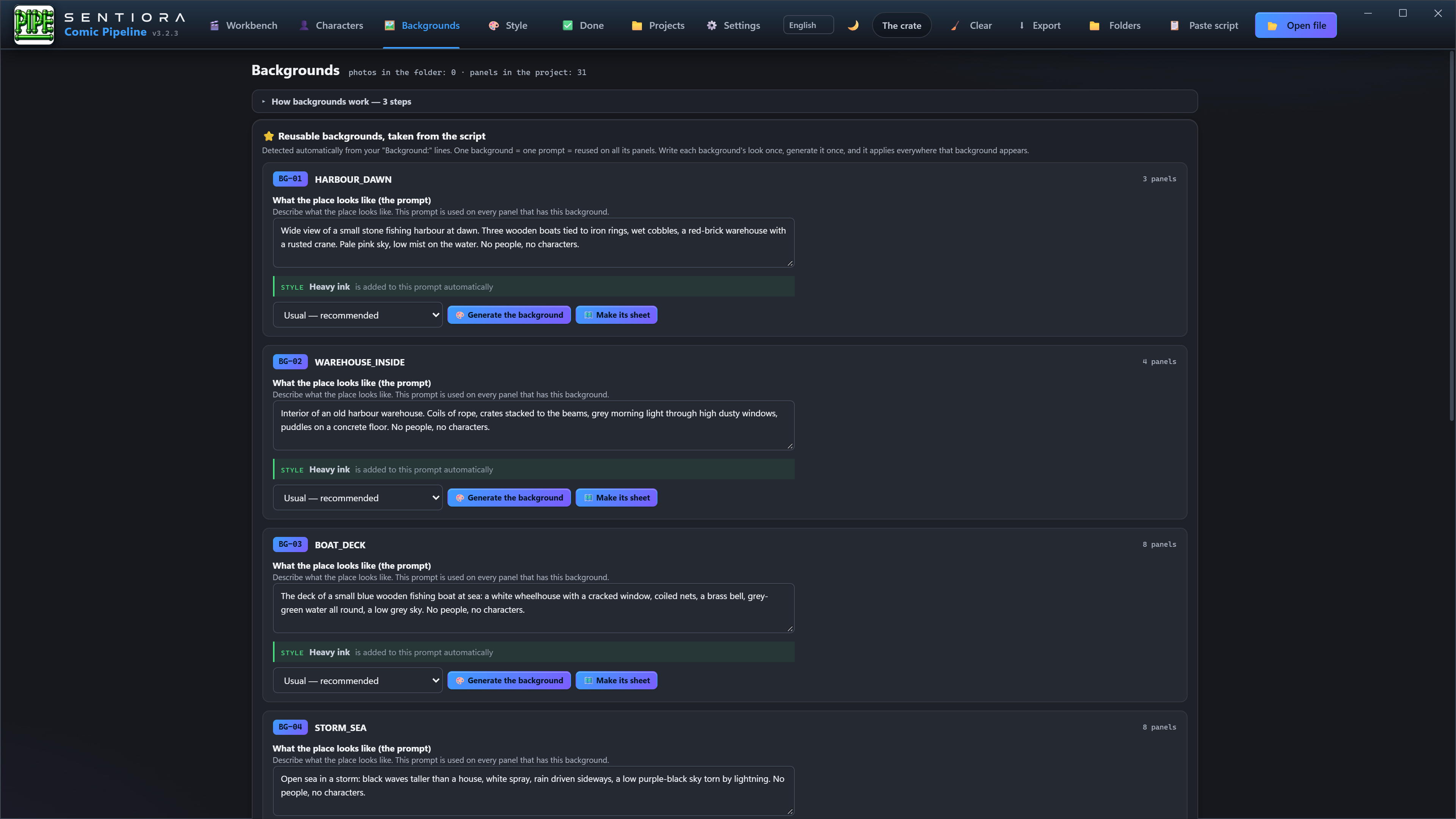
Task: Open the Style palette tab
Action: (x=508, y=25)
